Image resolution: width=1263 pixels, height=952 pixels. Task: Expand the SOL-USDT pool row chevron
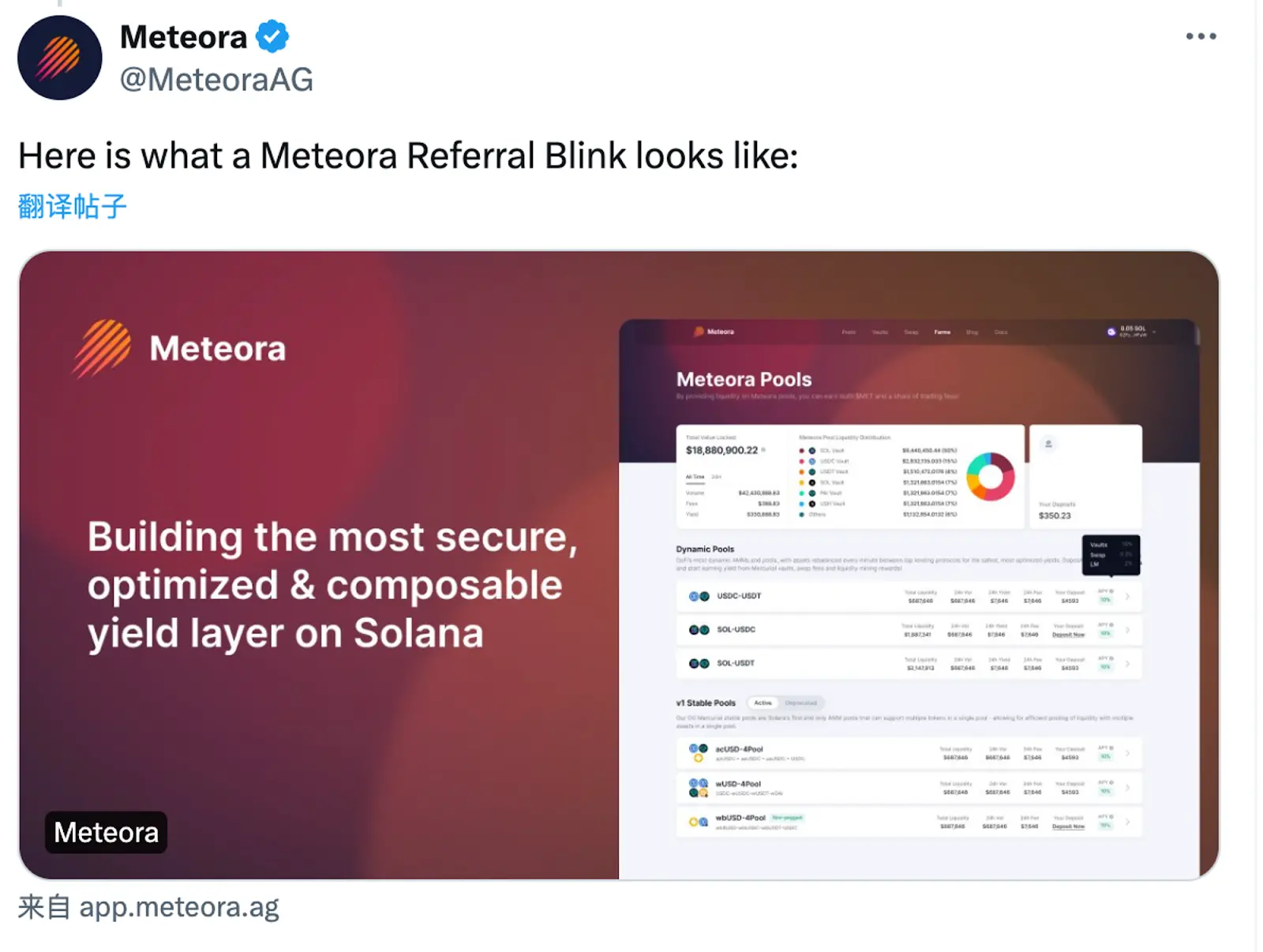coord(1127,664)
